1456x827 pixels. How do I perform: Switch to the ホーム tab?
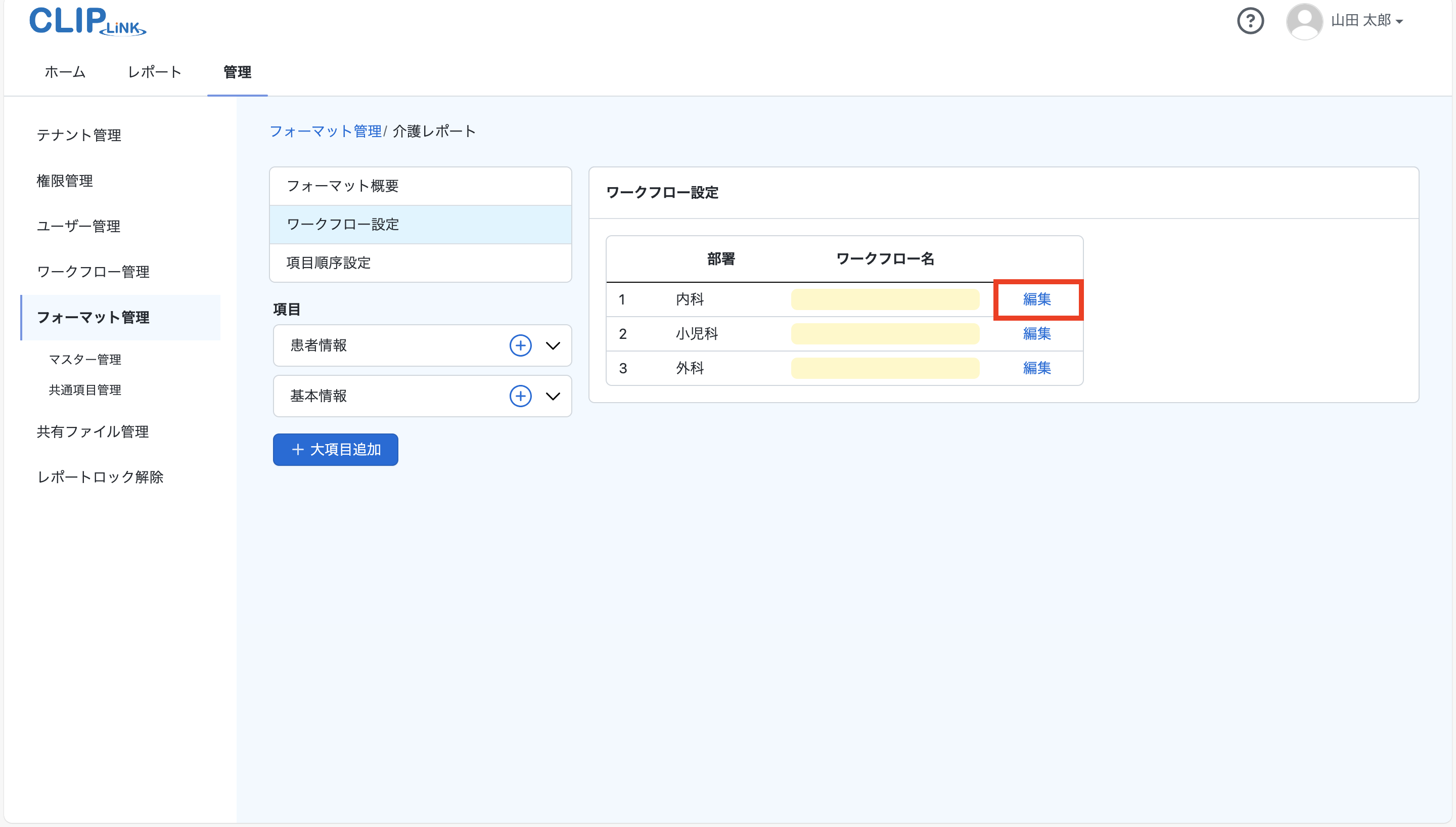click(65, 72)
